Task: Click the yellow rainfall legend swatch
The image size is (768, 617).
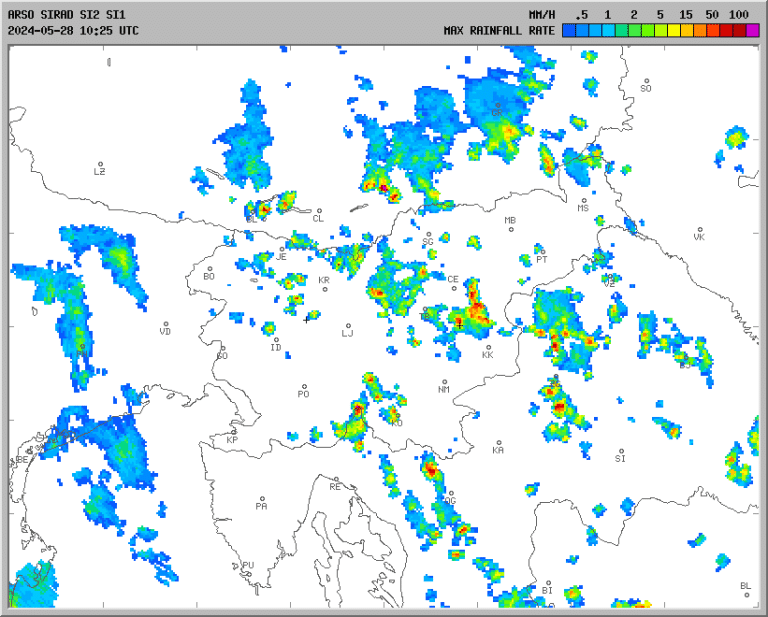Action: click(674, 30)
